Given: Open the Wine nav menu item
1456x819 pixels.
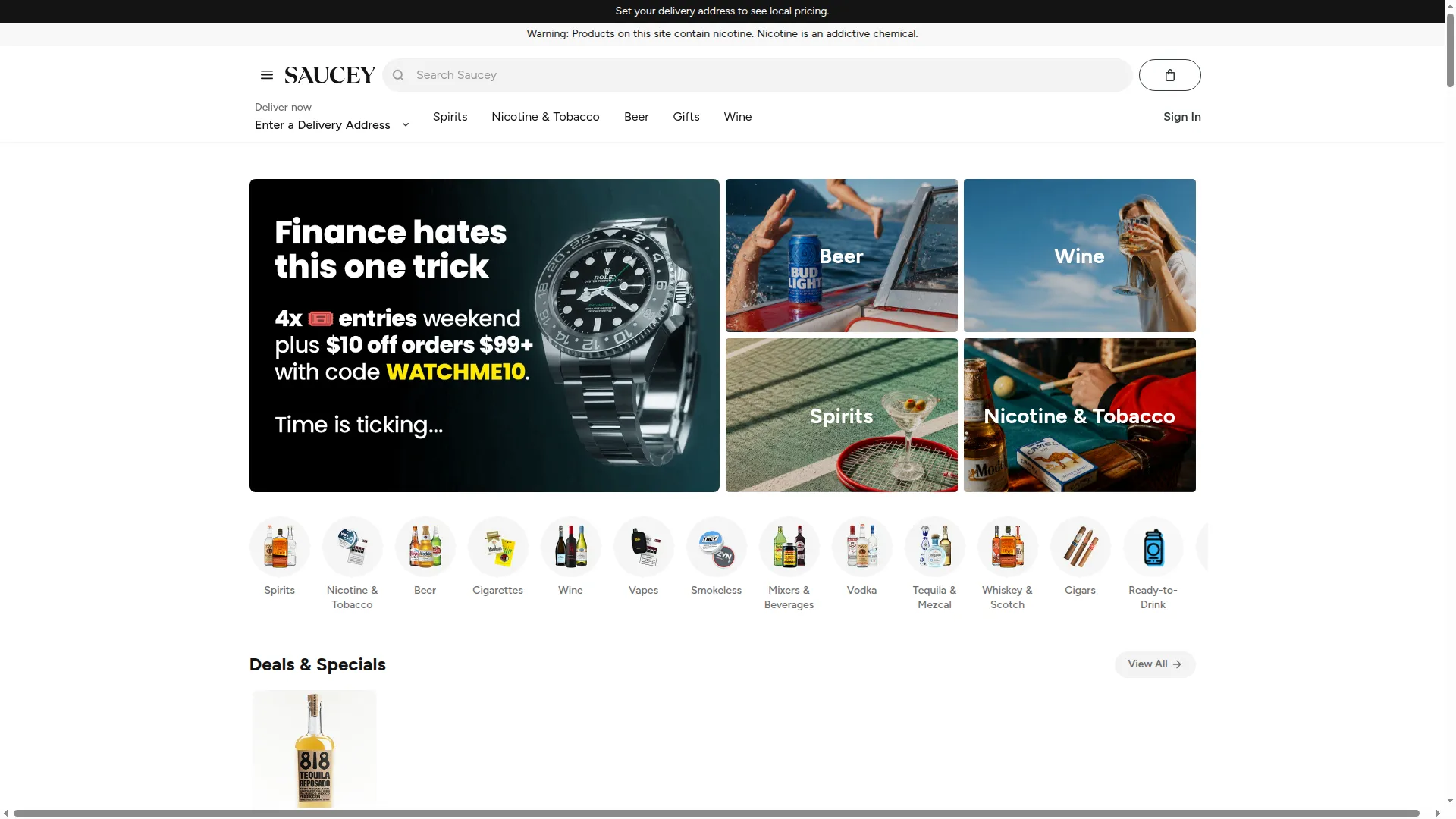Looking at the screenshot, I should pyautogui.click(x=737, y=117).
